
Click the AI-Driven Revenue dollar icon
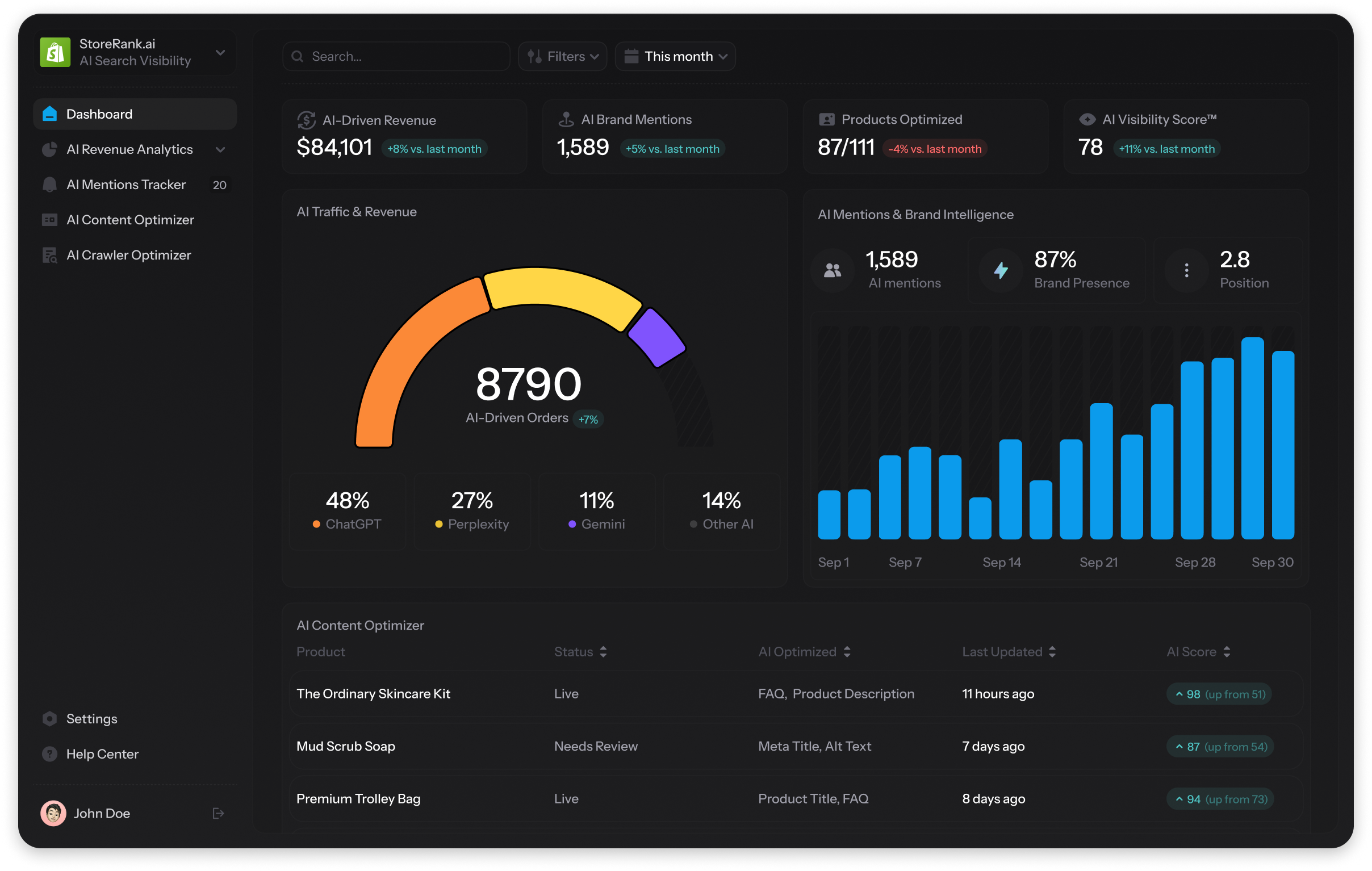(x=307, y=120)
